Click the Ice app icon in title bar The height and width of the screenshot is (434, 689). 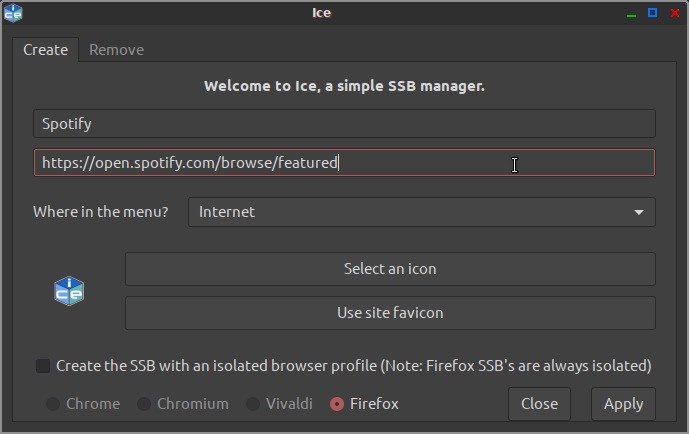pos(13,13)
